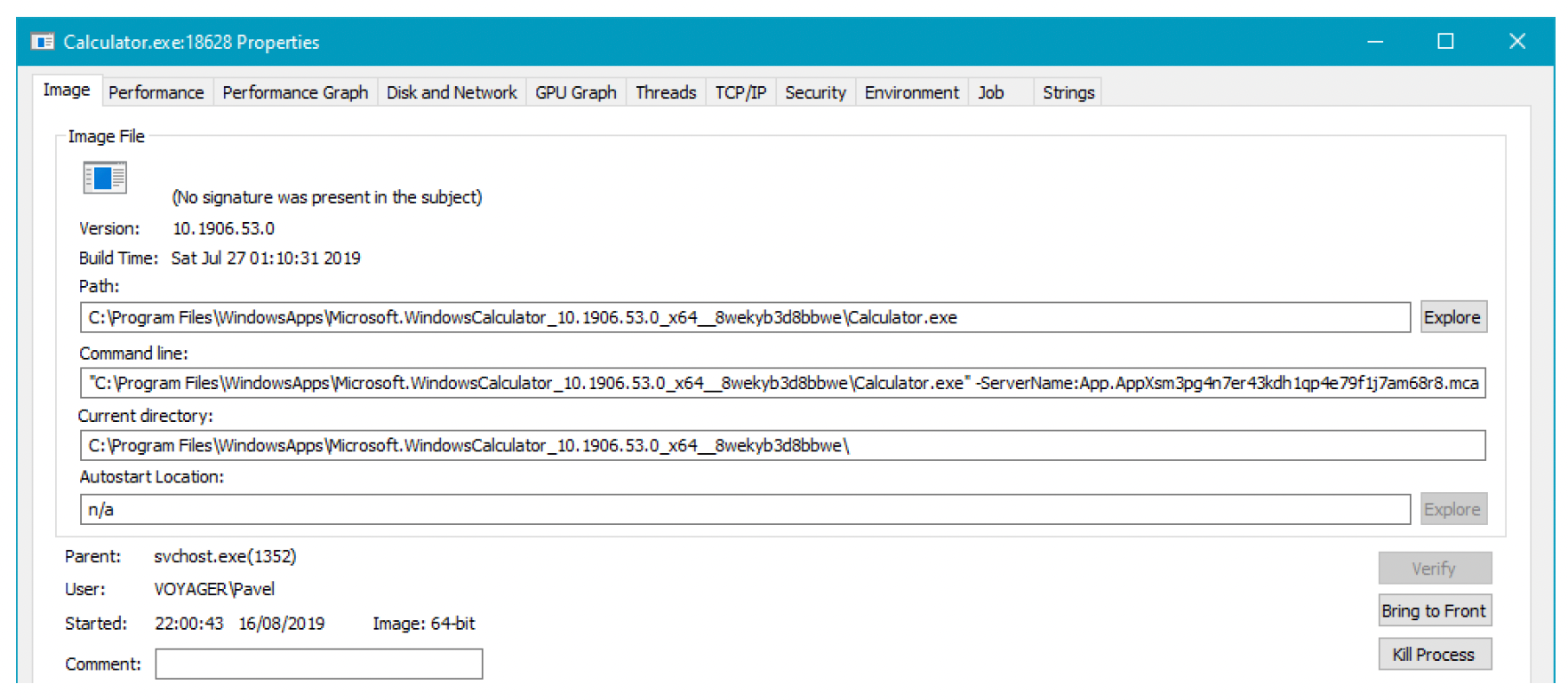Open the GPU Graph tab
This screenshot has width=1568, height=700.
pyautogui.click(x=576, y=92)
